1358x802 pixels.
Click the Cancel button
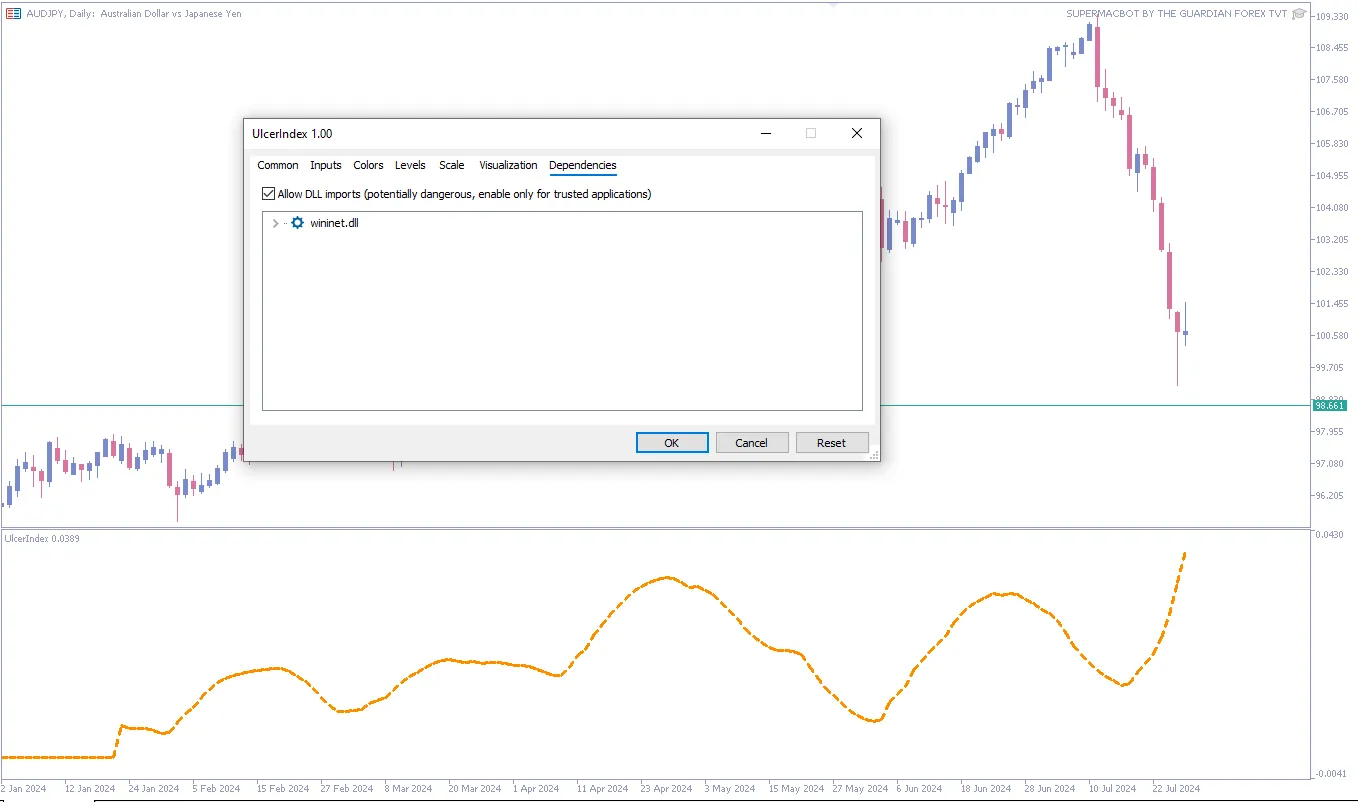[752, 443]
